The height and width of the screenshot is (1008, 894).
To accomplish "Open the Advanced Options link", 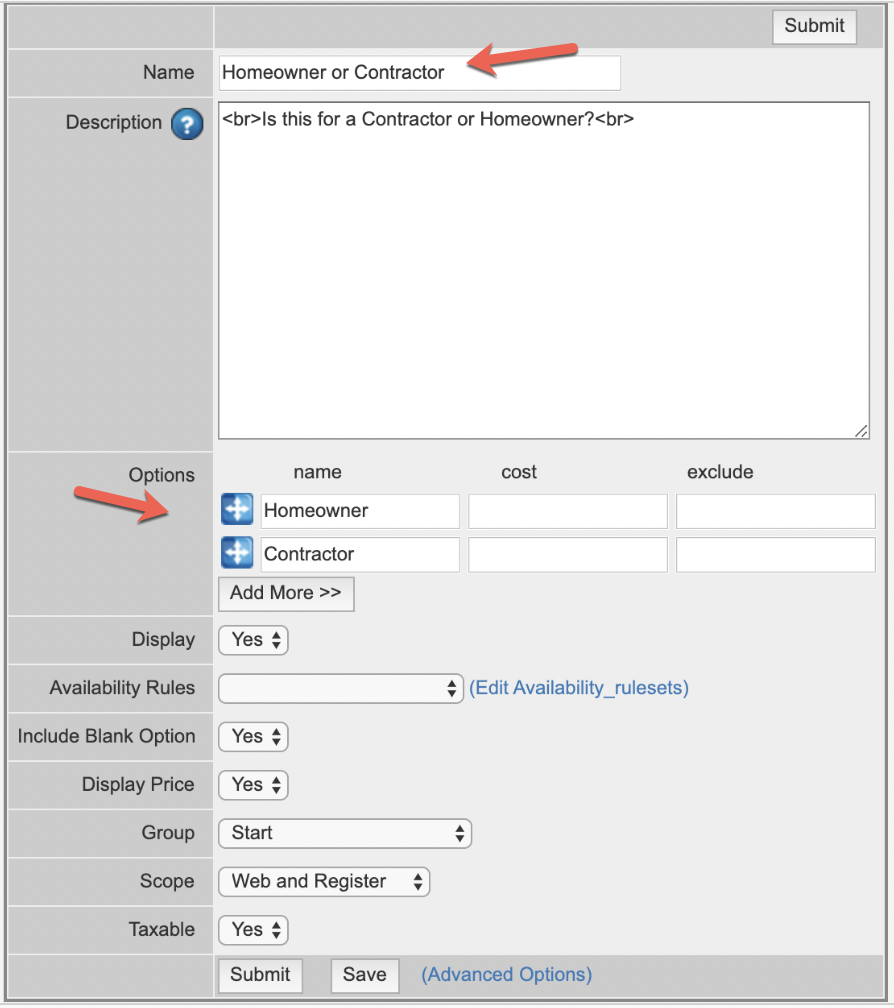I will pos(507,975).
